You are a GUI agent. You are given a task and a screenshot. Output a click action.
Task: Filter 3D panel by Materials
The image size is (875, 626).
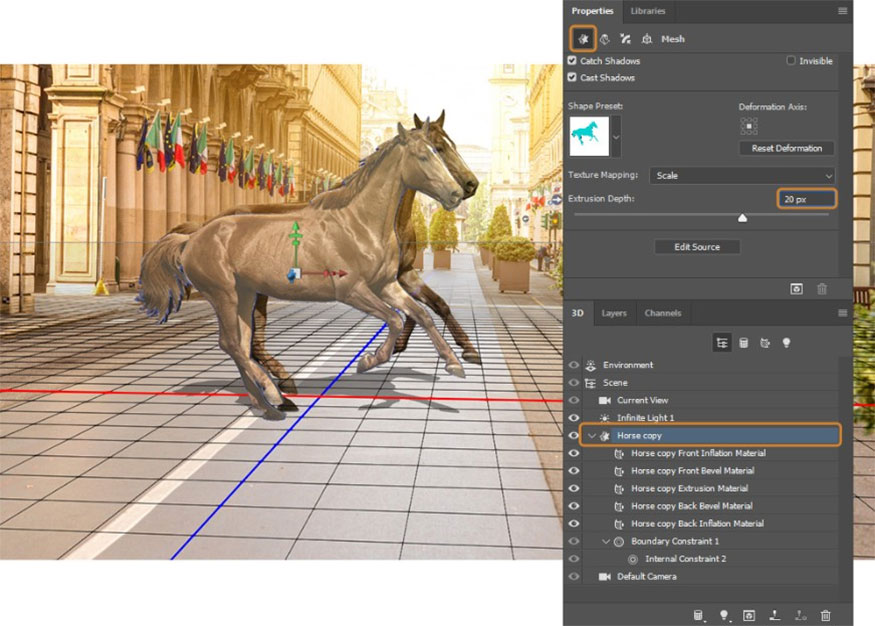point(765,343)
